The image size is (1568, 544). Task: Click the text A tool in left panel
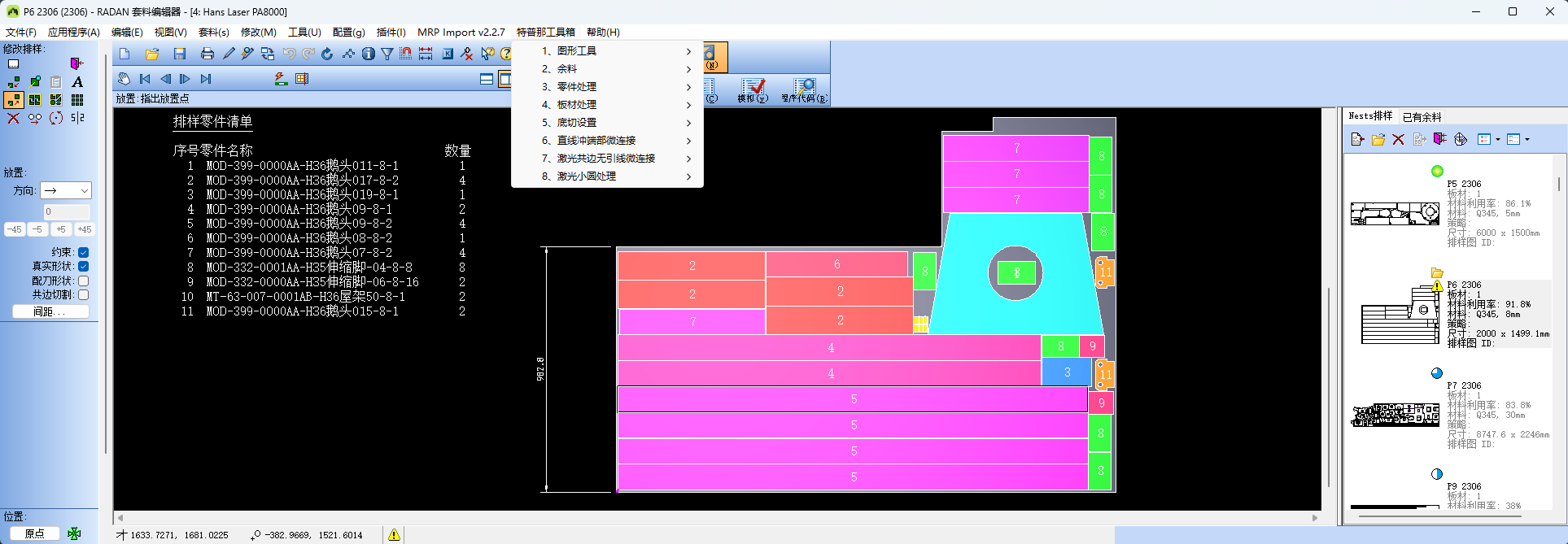tap(77, 82)
